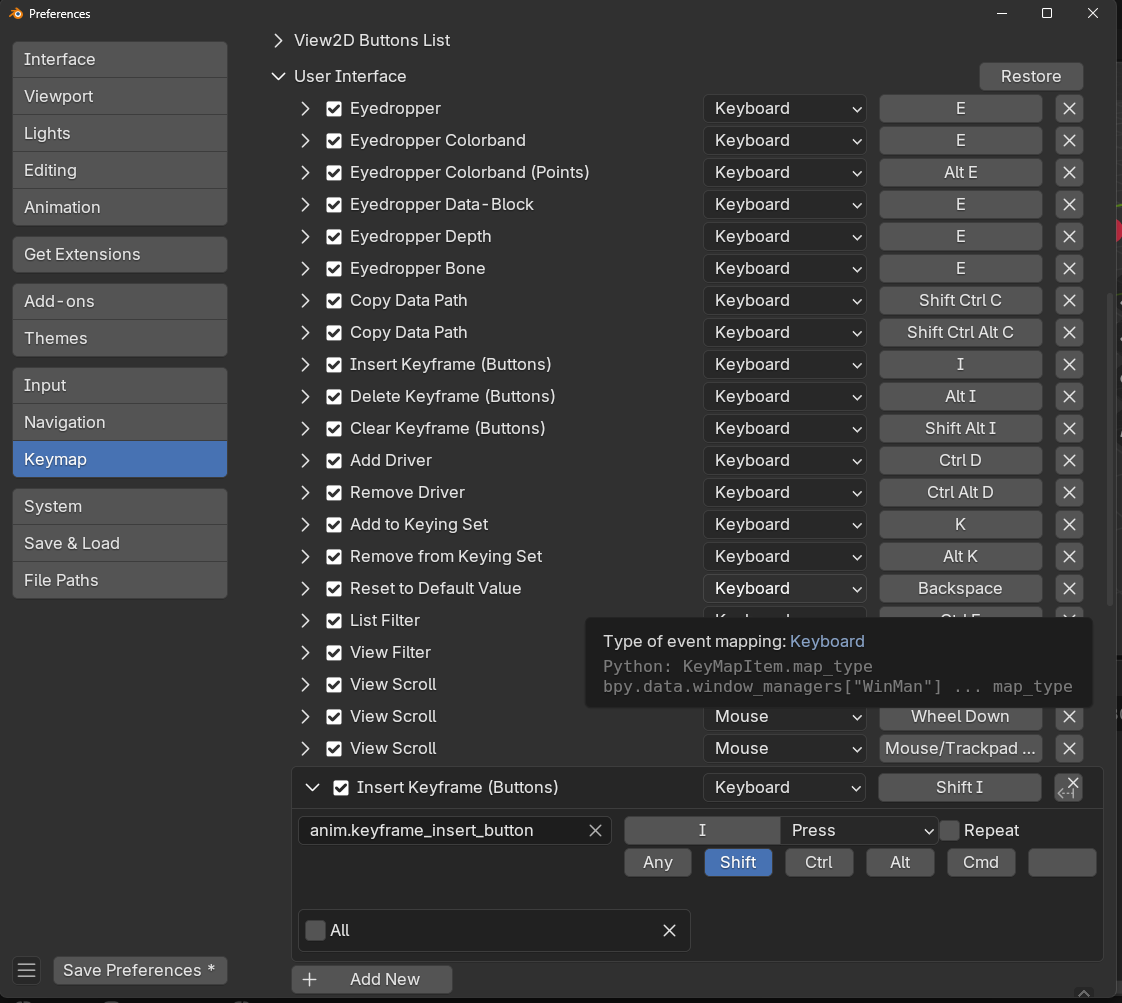
Task: Open the Press event value dropdown
Action: pyautogui.click(x=859, y=830)
